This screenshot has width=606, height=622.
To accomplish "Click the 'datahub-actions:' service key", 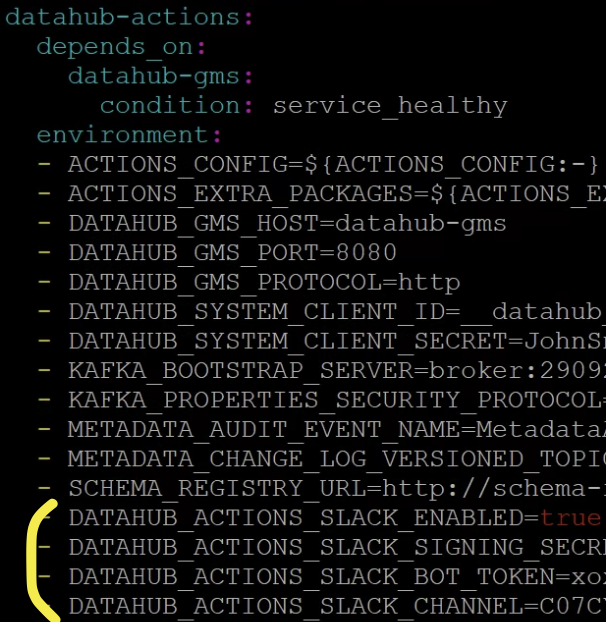I will coord(129,18).
